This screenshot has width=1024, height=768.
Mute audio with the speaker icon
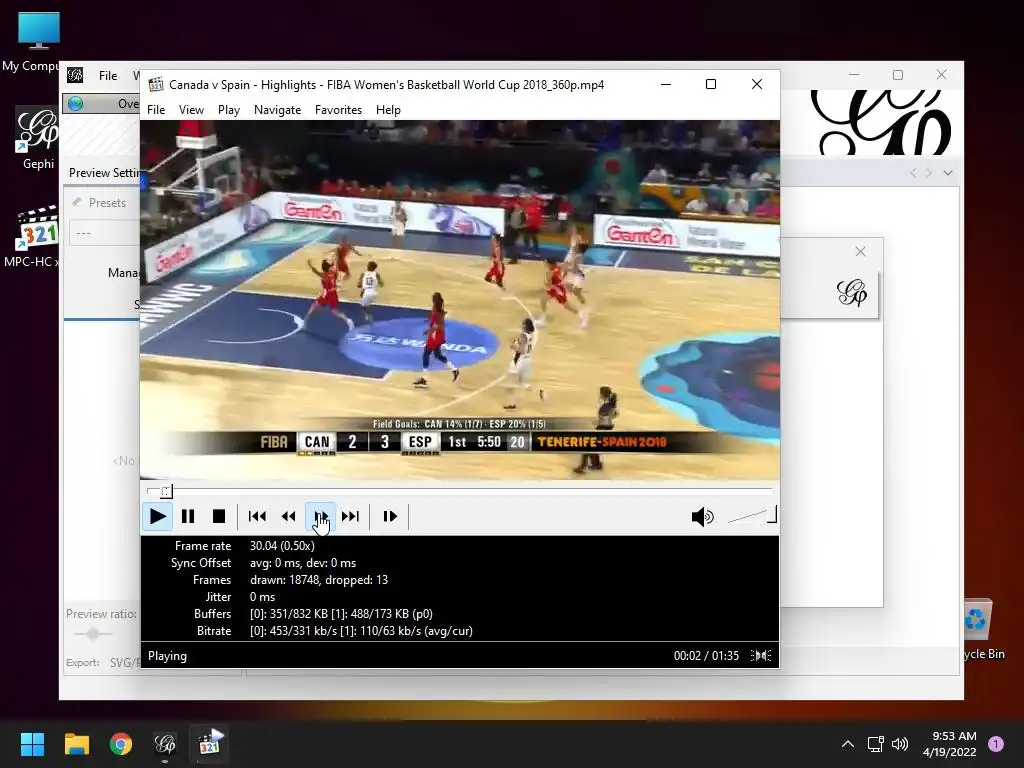pyautogui.click(x=703, y=517)
